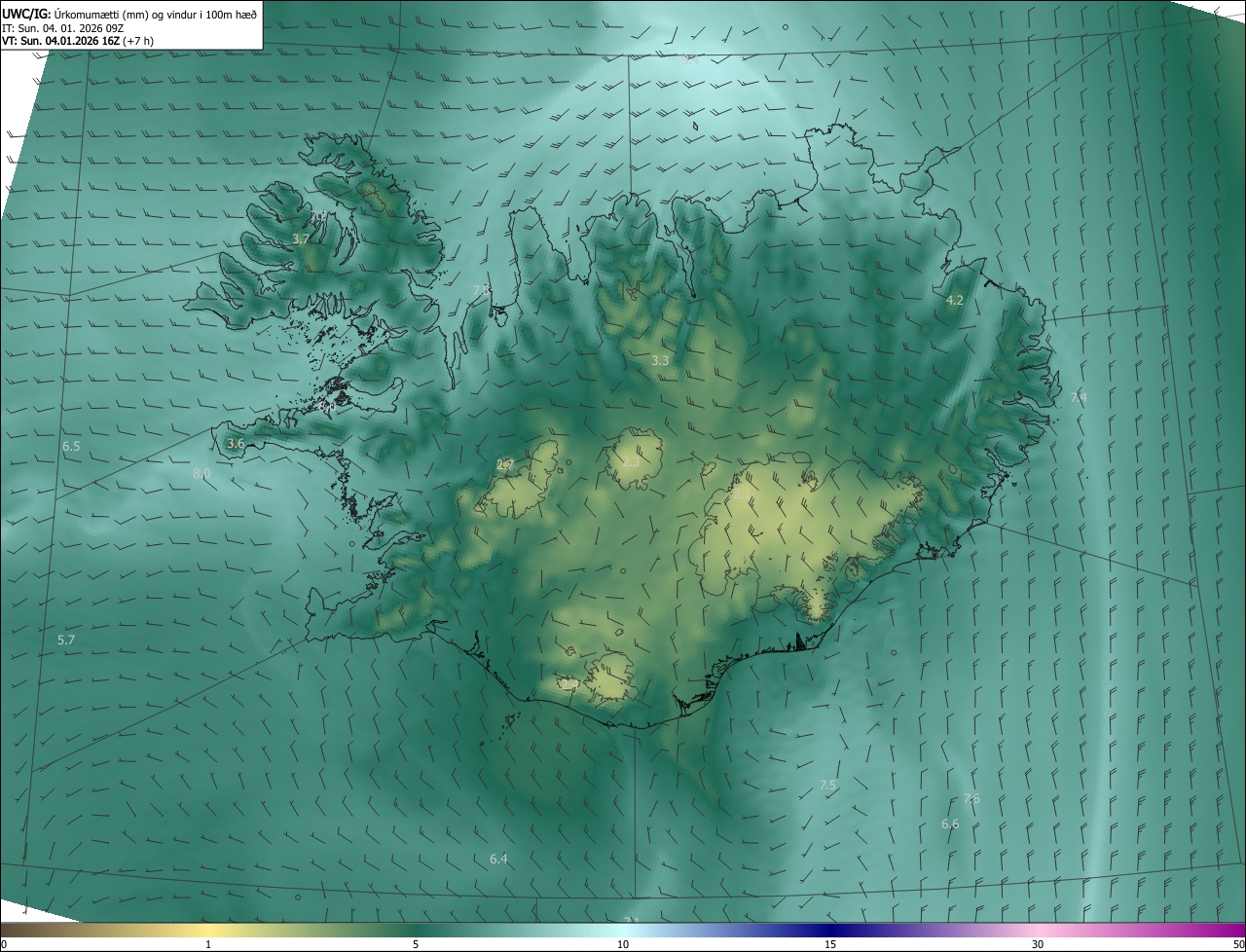Click the 3.6 value on the Snæfellsnes peninsula

click(236, 443)
